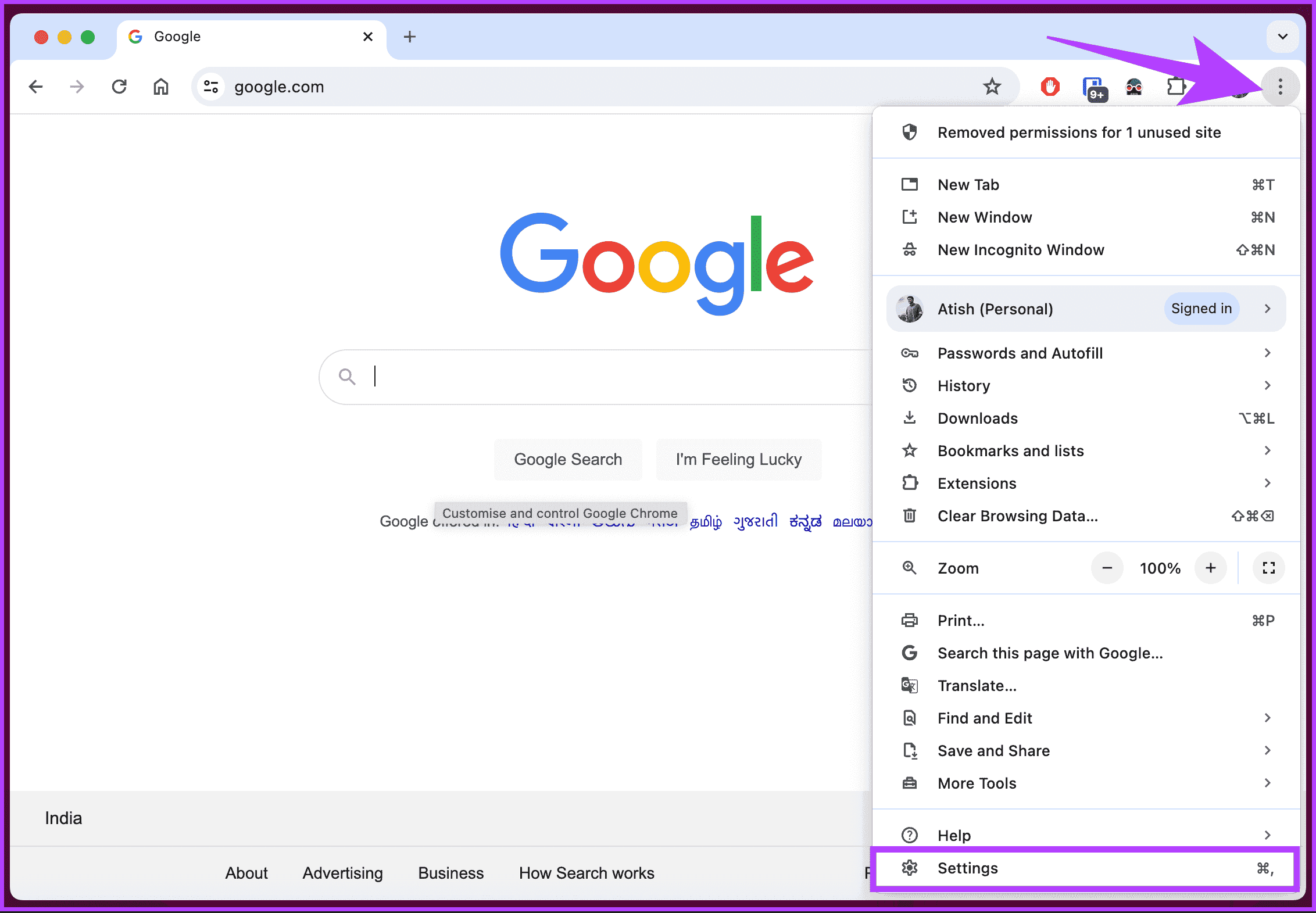Expand the Passwords and Autofill submenu
Viewport: 1316px width, 913px height.
[1086, 353]
